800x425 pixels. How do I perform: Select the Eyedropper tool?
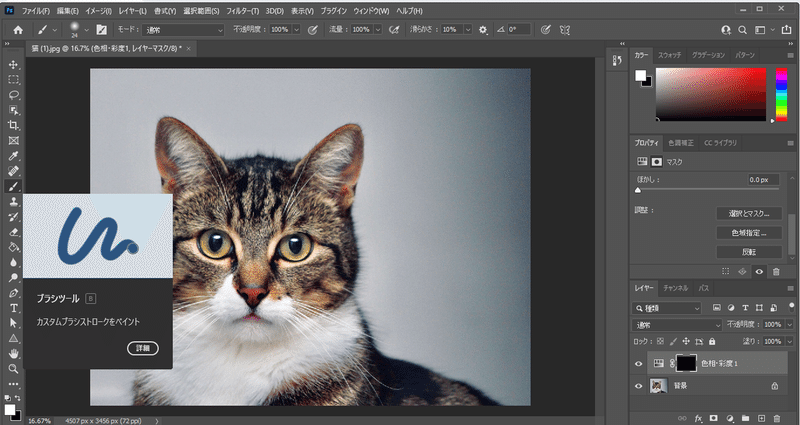click(x=14, y=156)
